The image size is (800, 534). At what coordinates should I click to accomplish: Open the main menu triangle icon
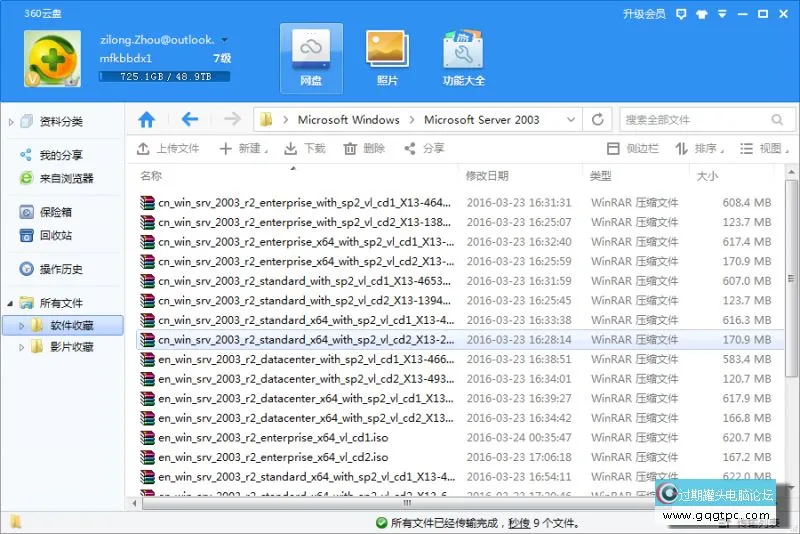(722, 14)
